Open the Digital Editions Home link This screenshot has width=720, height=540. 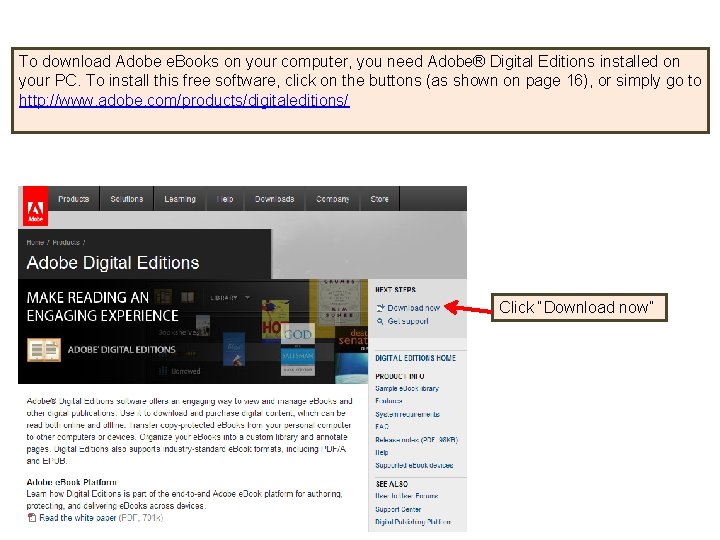point(415,358)
